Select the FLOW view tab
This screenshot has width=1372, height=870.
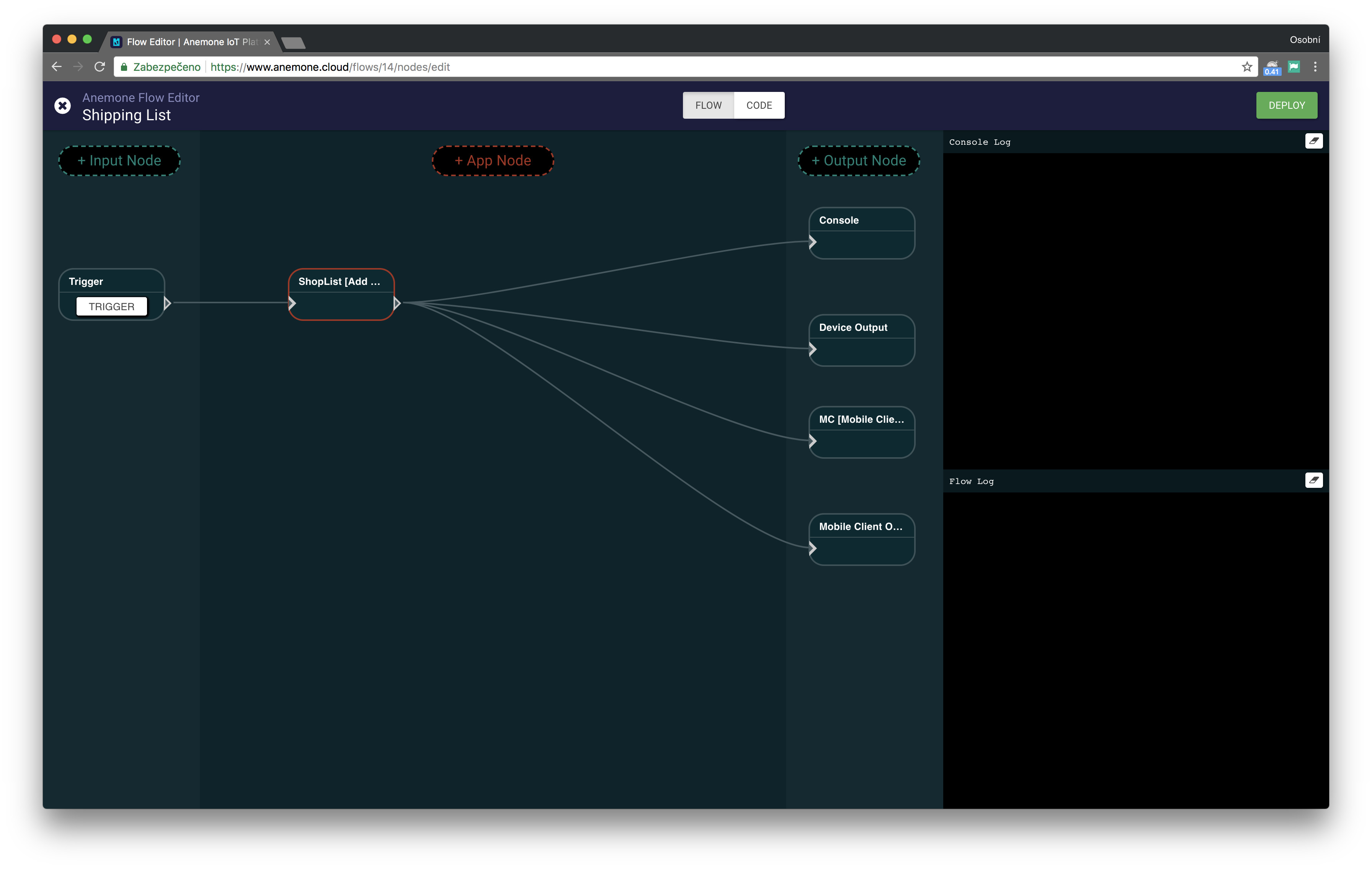pyautogui.click(x=708, y=105)
